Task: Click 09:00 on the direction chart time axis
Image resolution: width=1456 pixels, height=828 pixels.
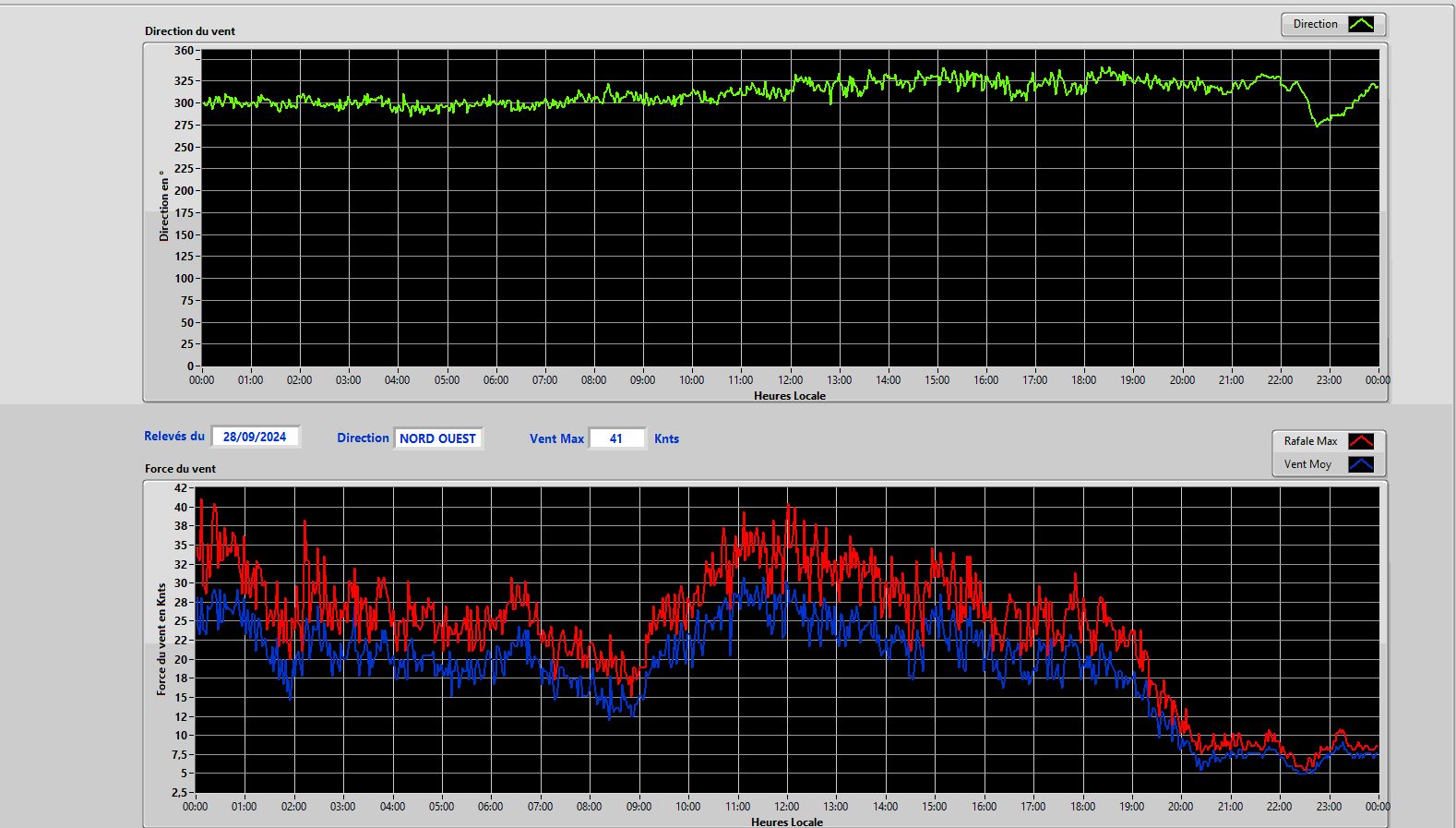Action: coord(642,379)
